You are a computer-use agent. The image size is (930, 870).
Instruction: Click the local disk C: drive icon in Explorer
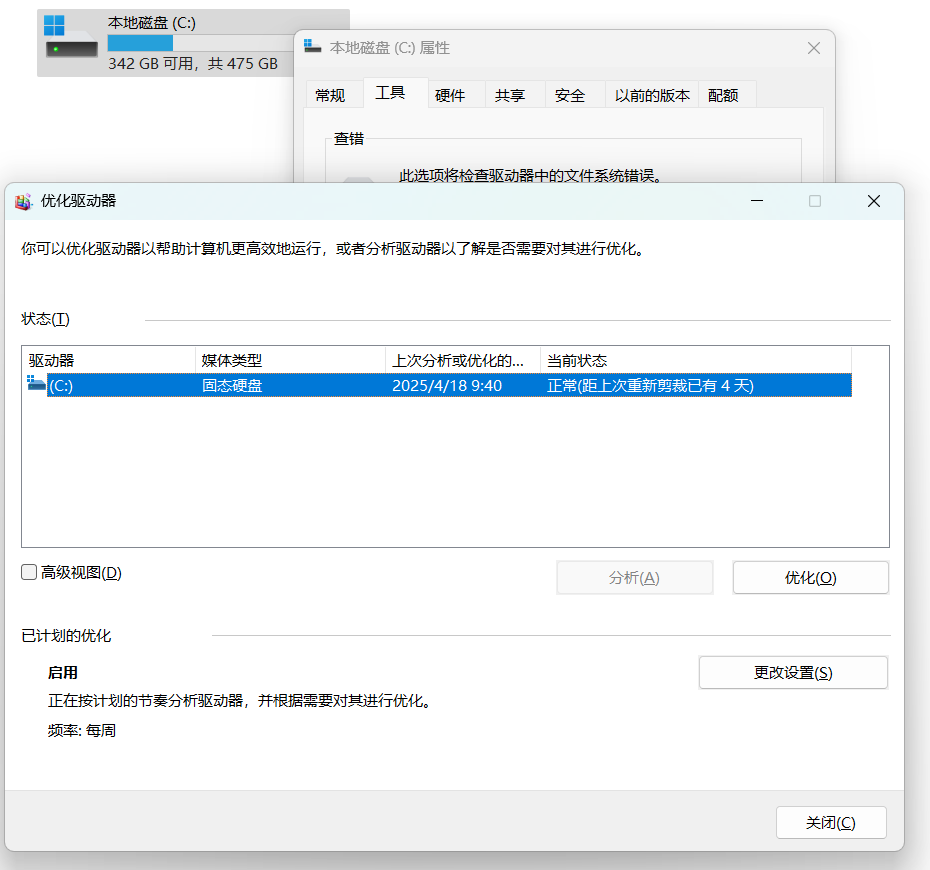click(x=71, y=37)
